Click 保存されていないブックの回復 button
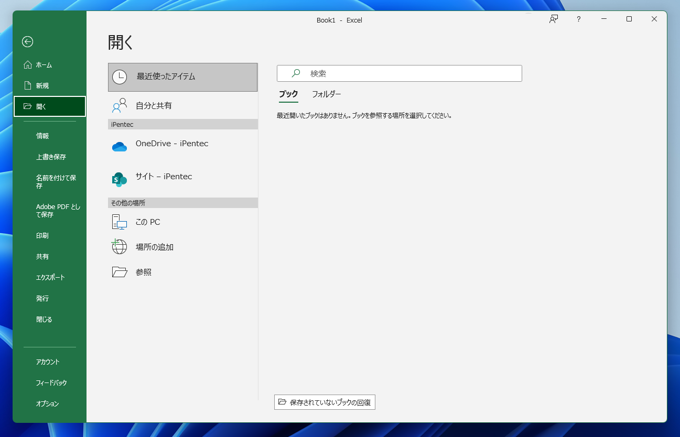The image size is (680, 437). pyautogui.click(x=325, y=402)
